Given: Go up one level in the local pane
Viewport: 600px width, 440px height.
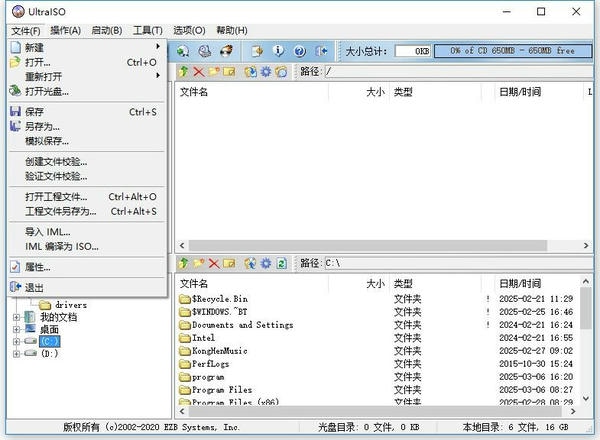Looking at the screenshot, I should click(183, 263).
